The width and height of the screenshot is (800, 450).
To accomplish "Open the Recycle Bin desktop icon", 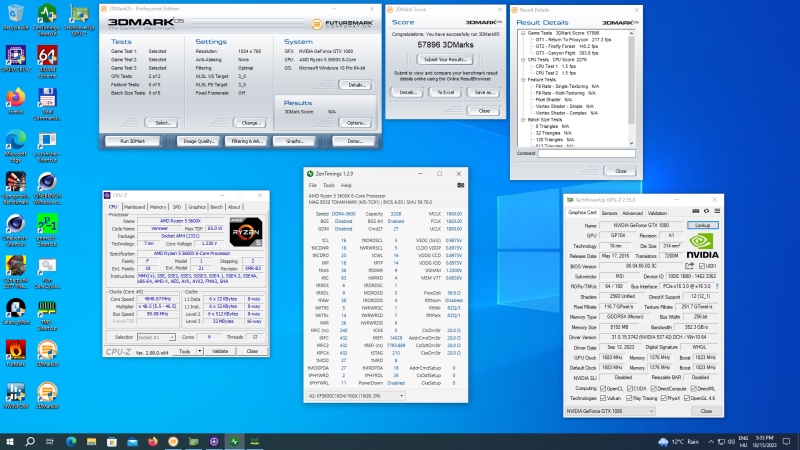I will pos(16,17).
